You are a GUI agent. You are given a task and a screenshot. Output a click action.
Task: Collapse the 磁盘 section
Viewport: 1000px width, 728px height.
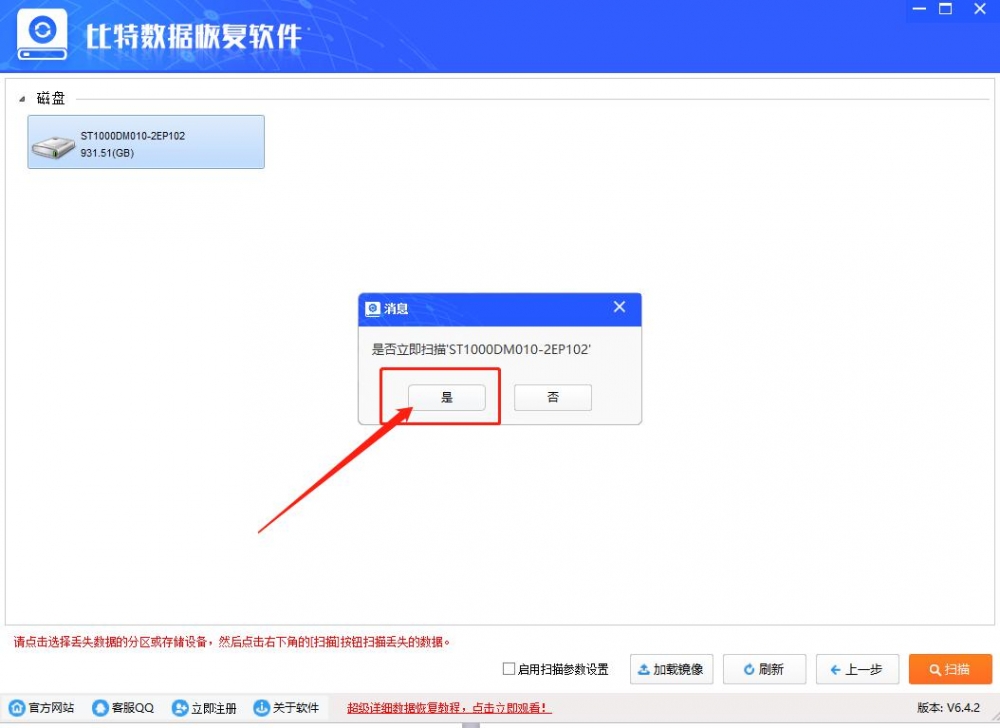pyautogui.click(x=22, y=97)
